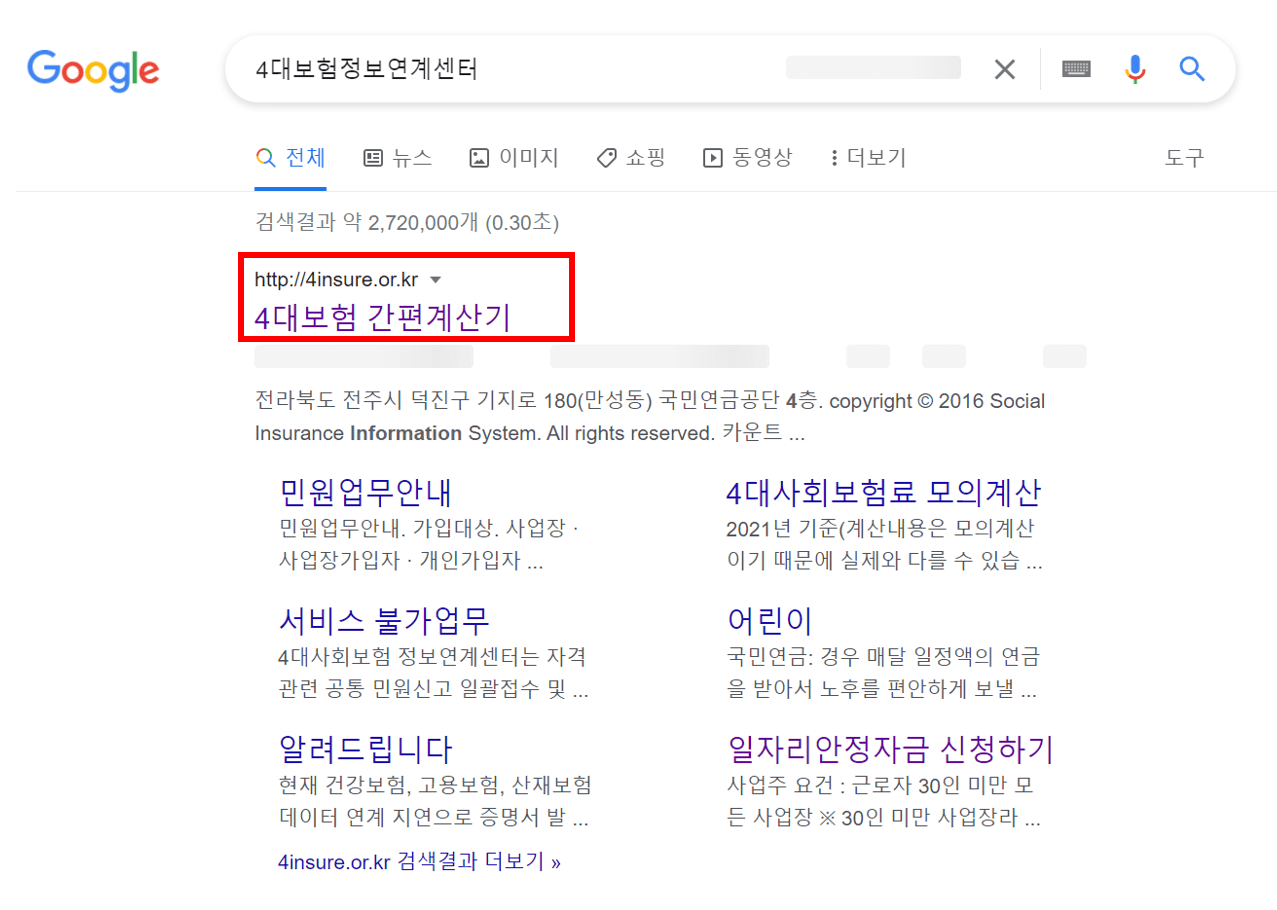Click the http://4insure.or.kr URL text
The width and height of the screenshot is (1277, 910).
[336, 280]
